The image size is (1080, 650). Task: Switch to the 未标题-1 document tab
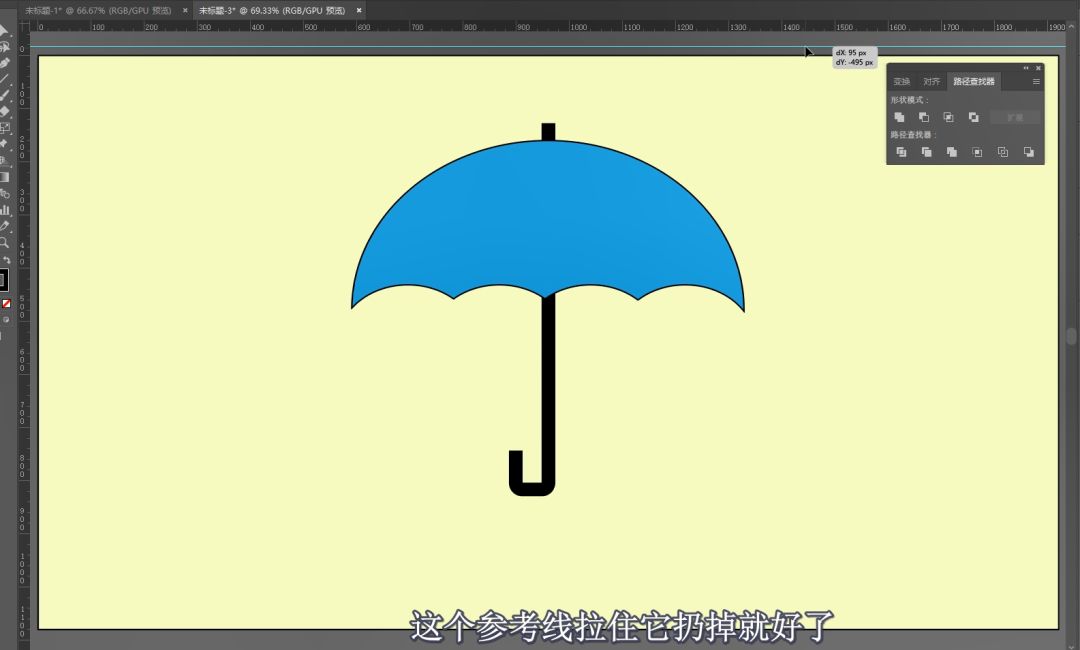point(98,10)
